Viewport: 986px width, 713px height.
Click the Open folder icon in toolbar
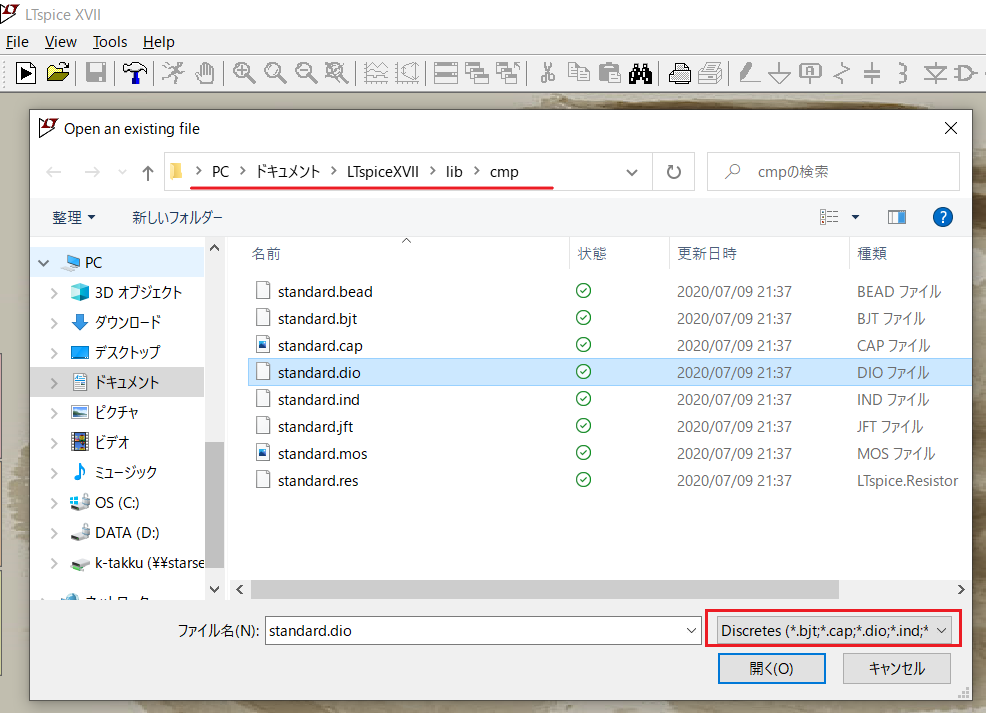pyautogui.click(x=58, y=72)
